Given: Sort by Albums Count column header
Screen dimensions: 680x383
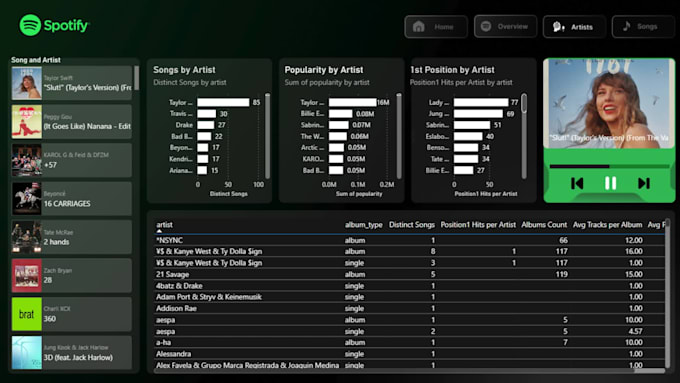Looking at the screenshot, I should pos(544,225).
